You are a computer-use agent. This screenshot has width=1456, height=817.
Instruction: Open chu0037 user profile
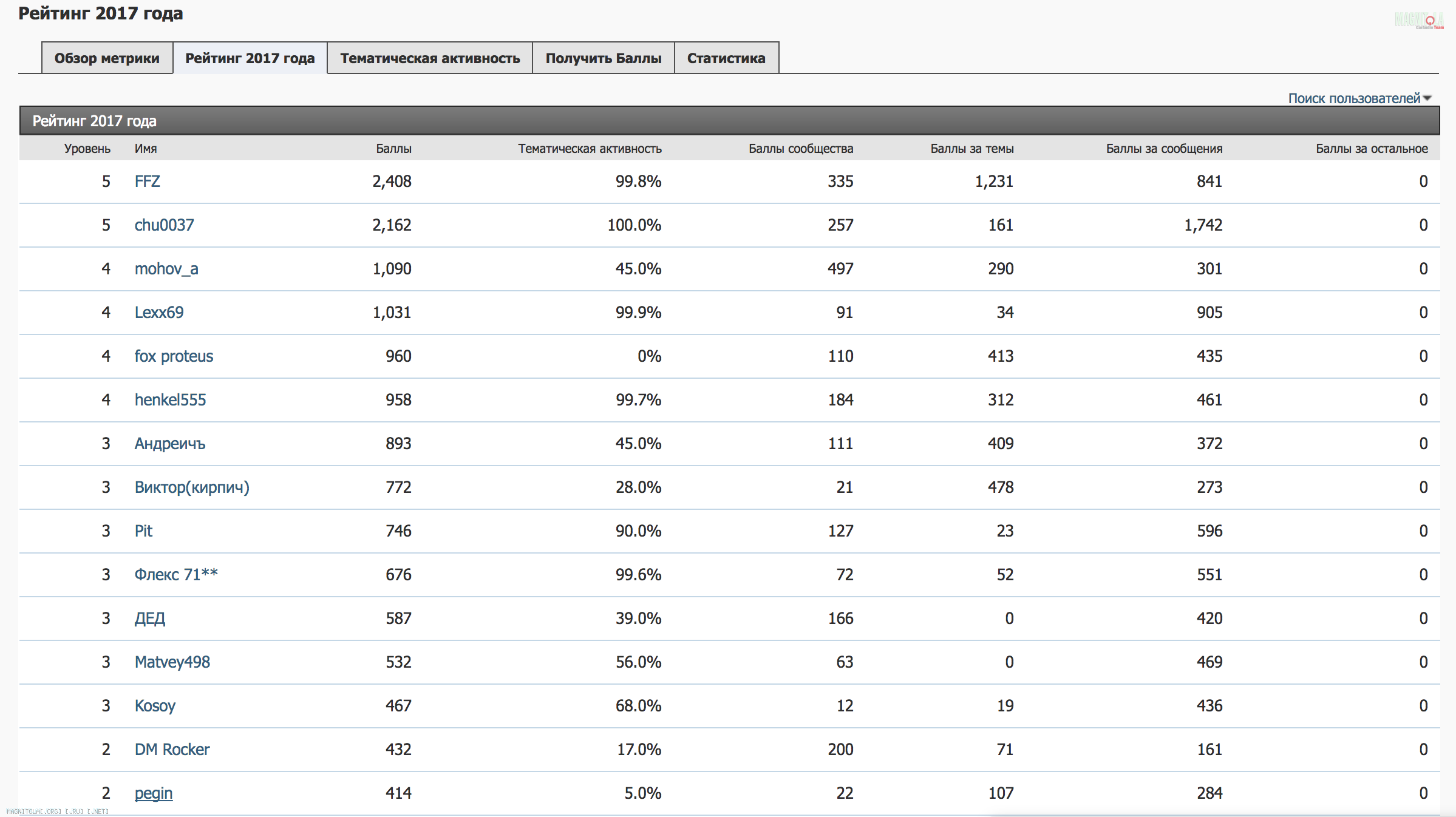(164, 225)
